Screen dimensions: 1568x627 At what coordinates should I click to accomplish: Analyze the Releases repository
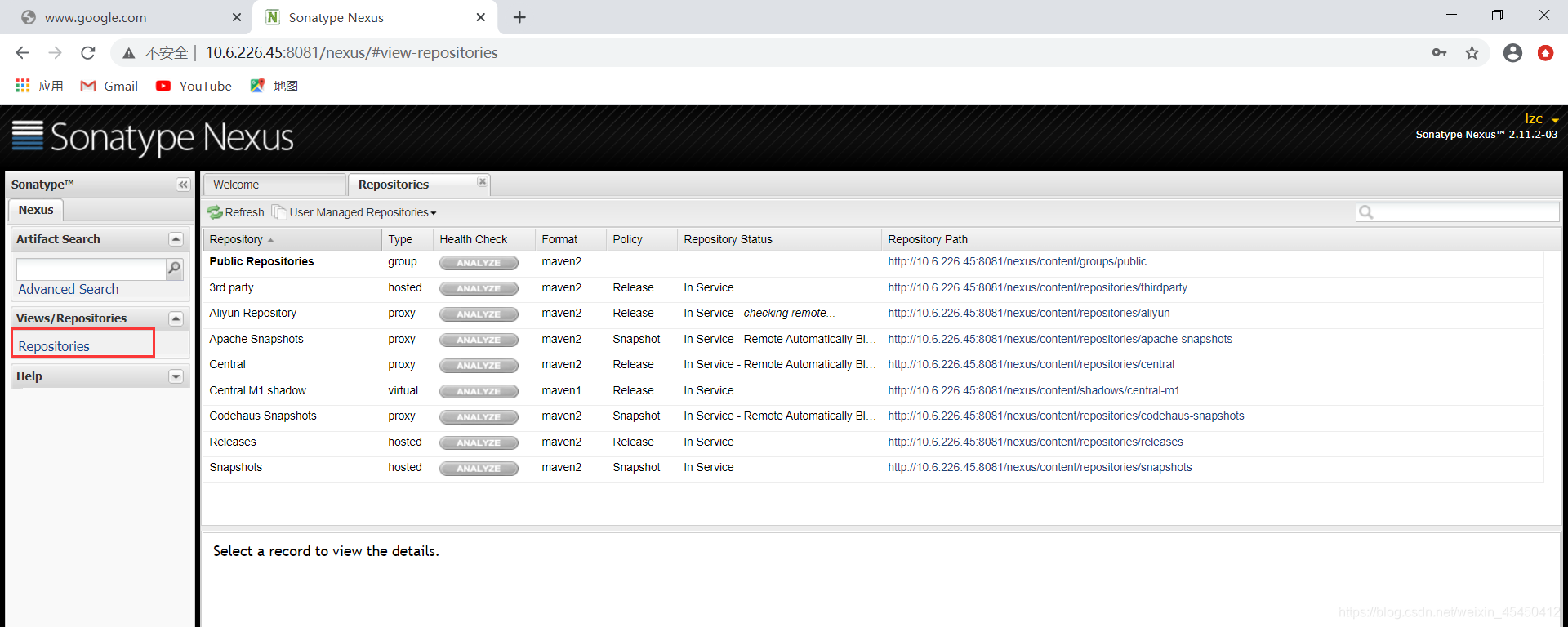point(479,442)
